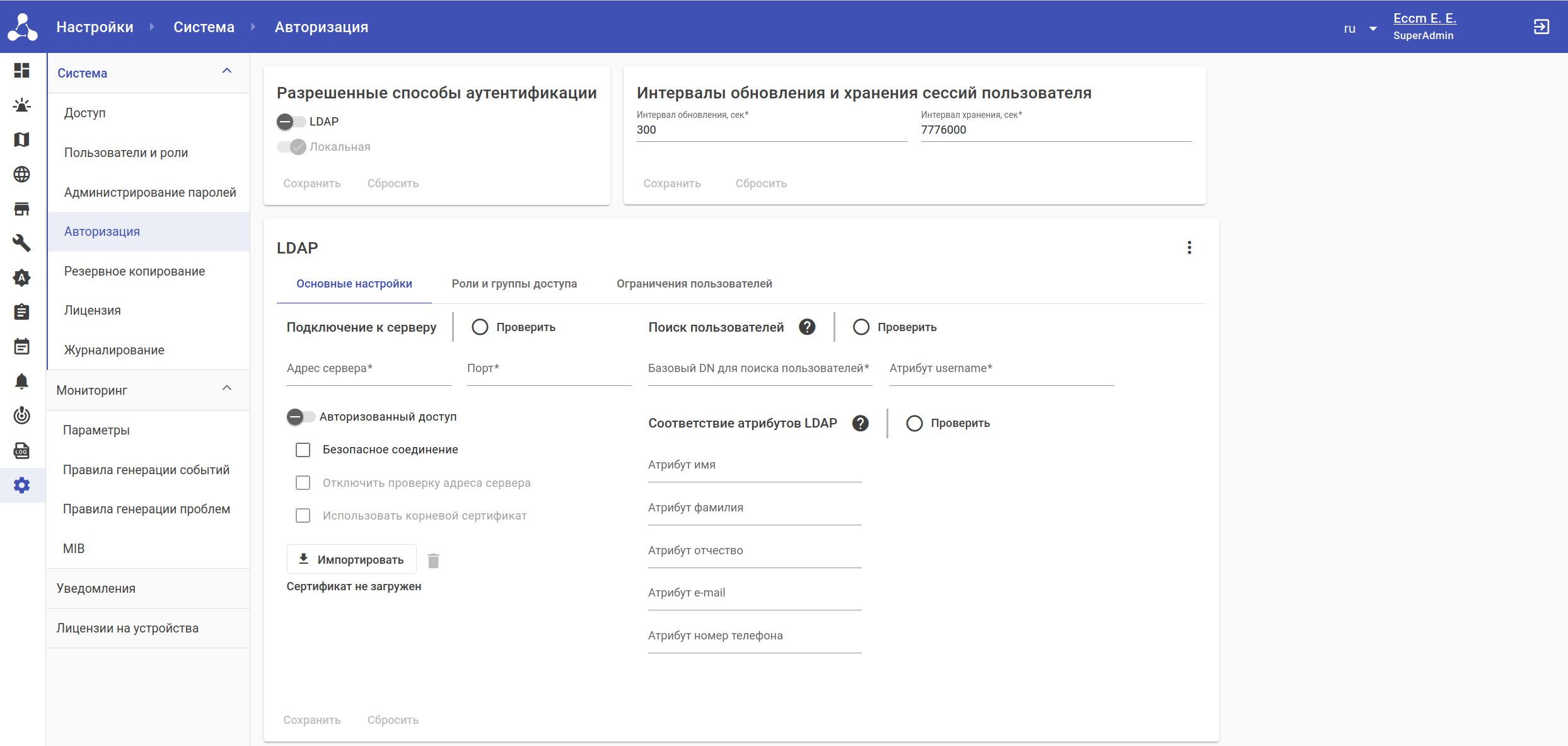The image size is (1568, 746).
Task: Open the globe network icon
Action: [x=22, y=174]
